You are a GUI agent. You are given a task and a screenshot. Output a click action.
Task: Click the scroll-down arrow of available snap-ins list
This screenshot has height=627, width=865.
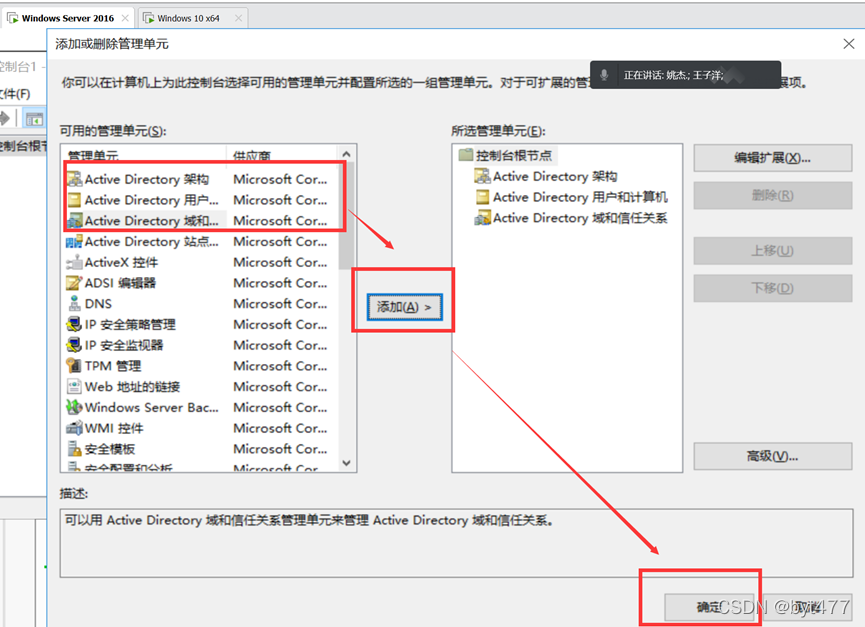346,463
